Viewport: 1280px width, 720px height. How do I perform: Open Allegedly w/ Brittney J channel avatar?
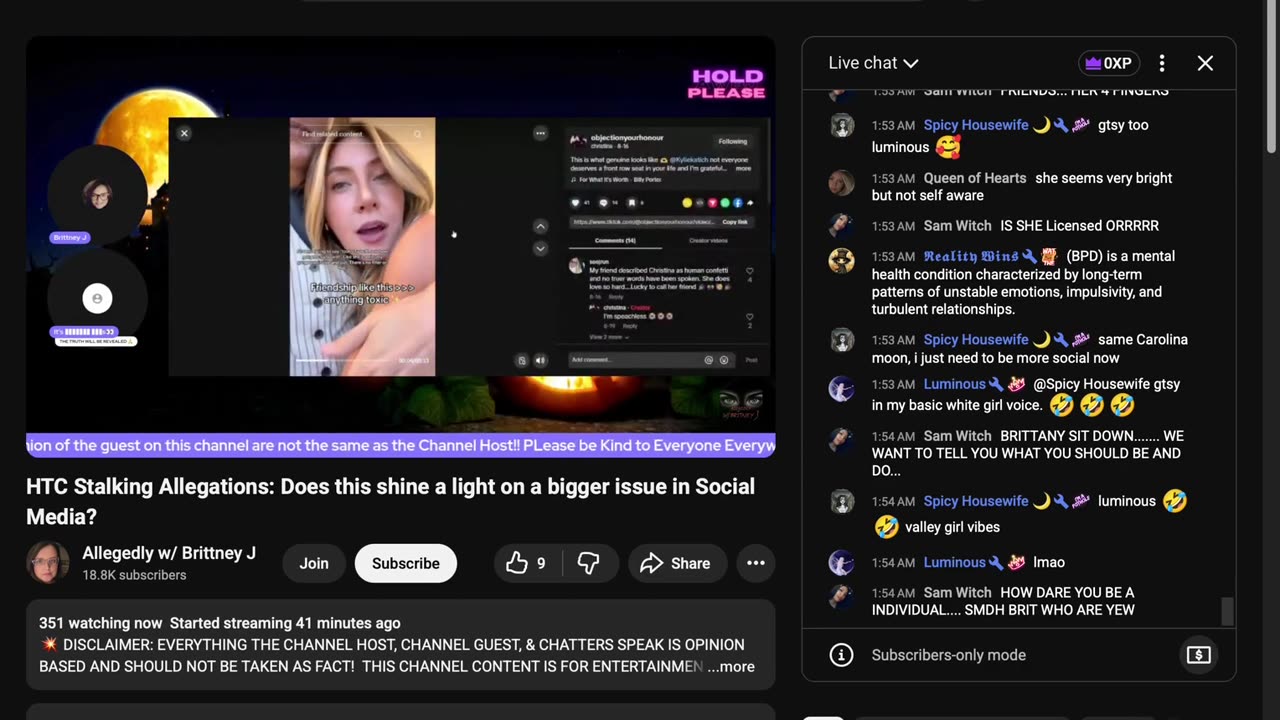point(47,563)
